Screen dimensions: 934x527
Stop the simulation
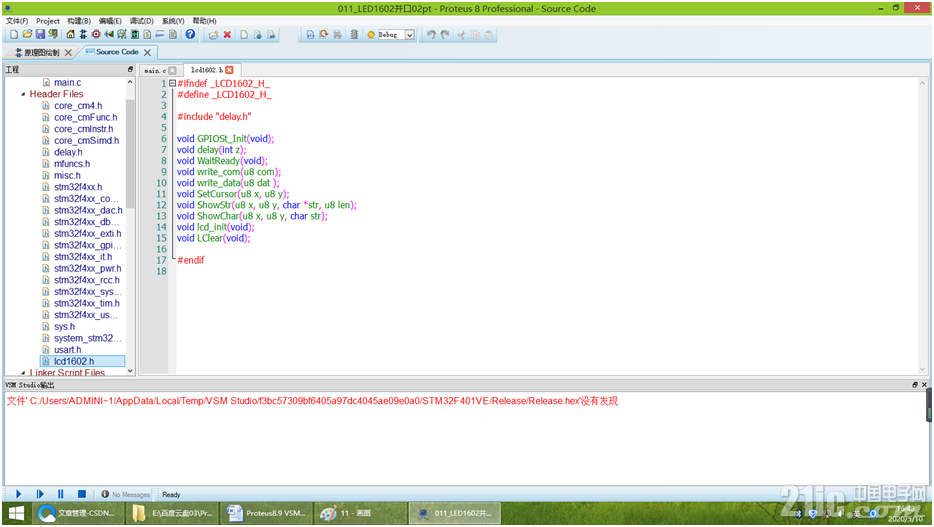coord(82,494)
